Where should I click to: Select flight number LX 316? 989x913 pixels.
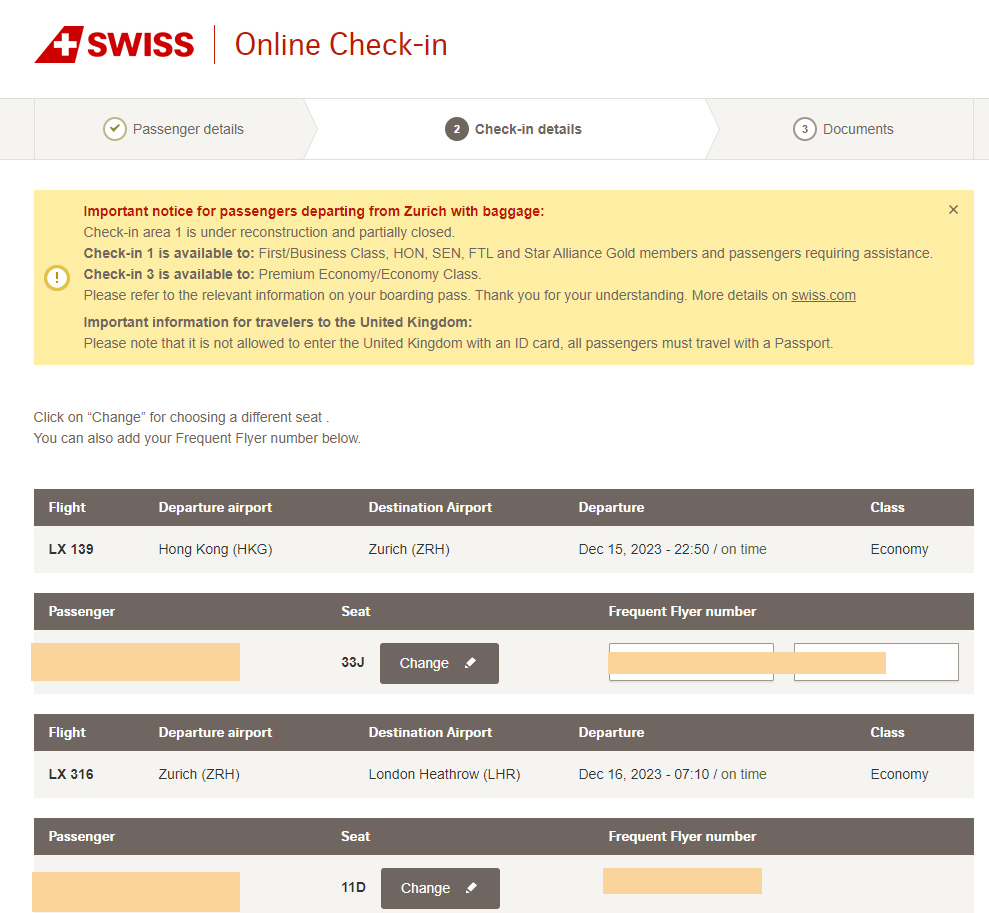(x=71, y=774)
